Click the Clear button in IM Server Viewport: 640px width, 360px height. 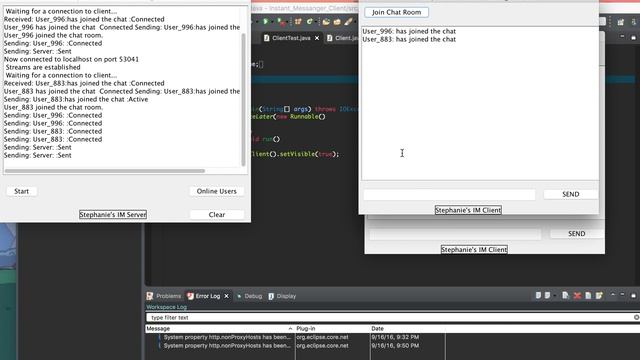[x=217, y=214]
